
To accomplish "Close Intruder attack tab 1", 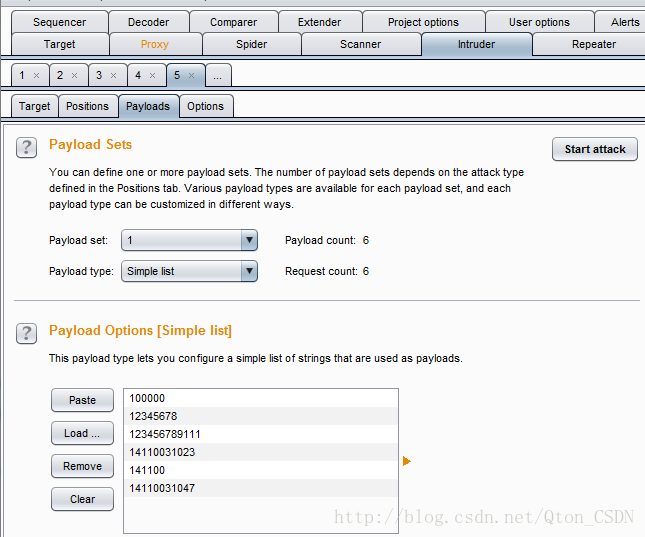I will point(37,75).
